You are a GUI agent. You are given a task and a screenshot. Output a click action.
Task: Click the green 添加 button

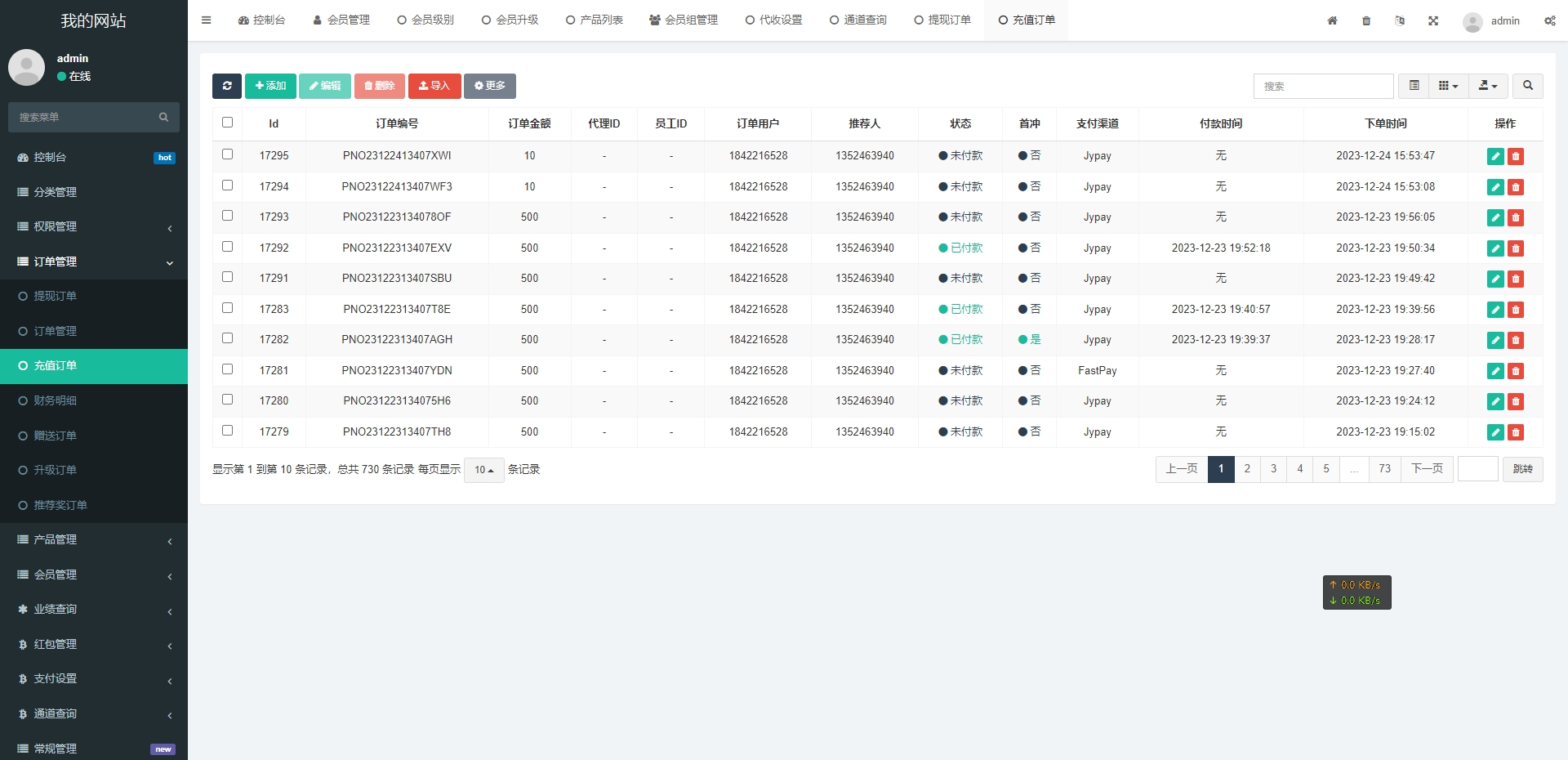[270, 86]
